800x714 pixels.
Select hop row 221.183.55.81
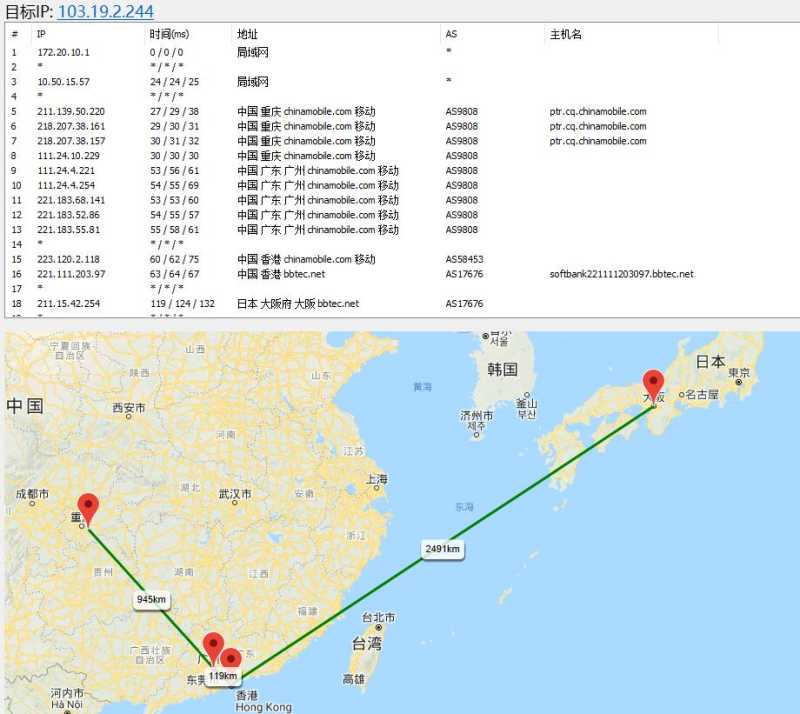(x=402, y=230)
